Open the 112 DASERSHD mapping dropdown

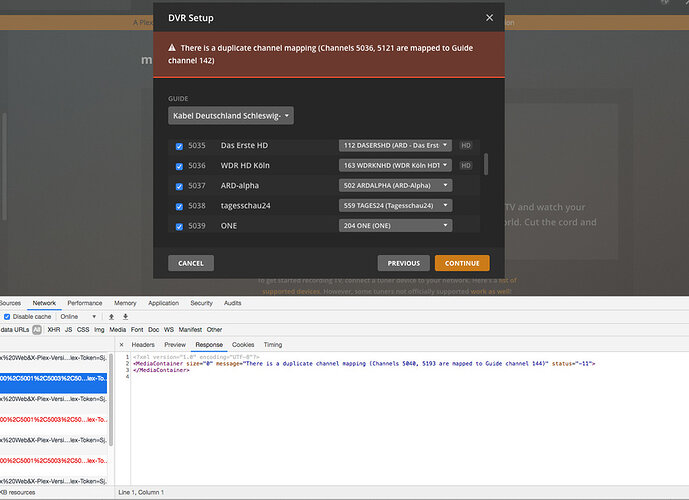[395, 145]
